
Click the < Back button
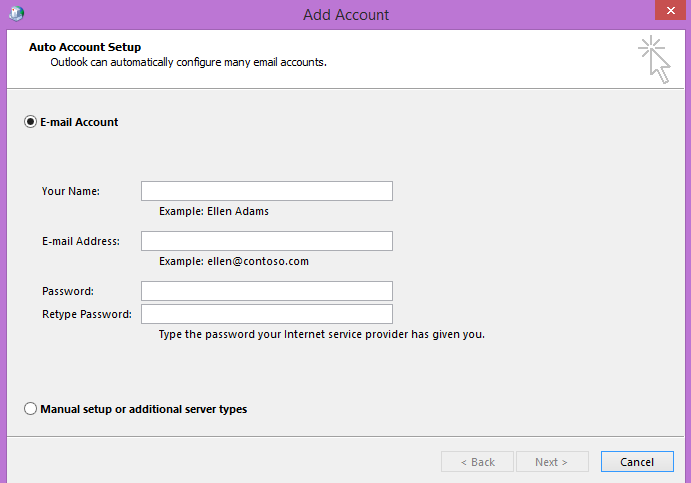click(x=477, y=461)
